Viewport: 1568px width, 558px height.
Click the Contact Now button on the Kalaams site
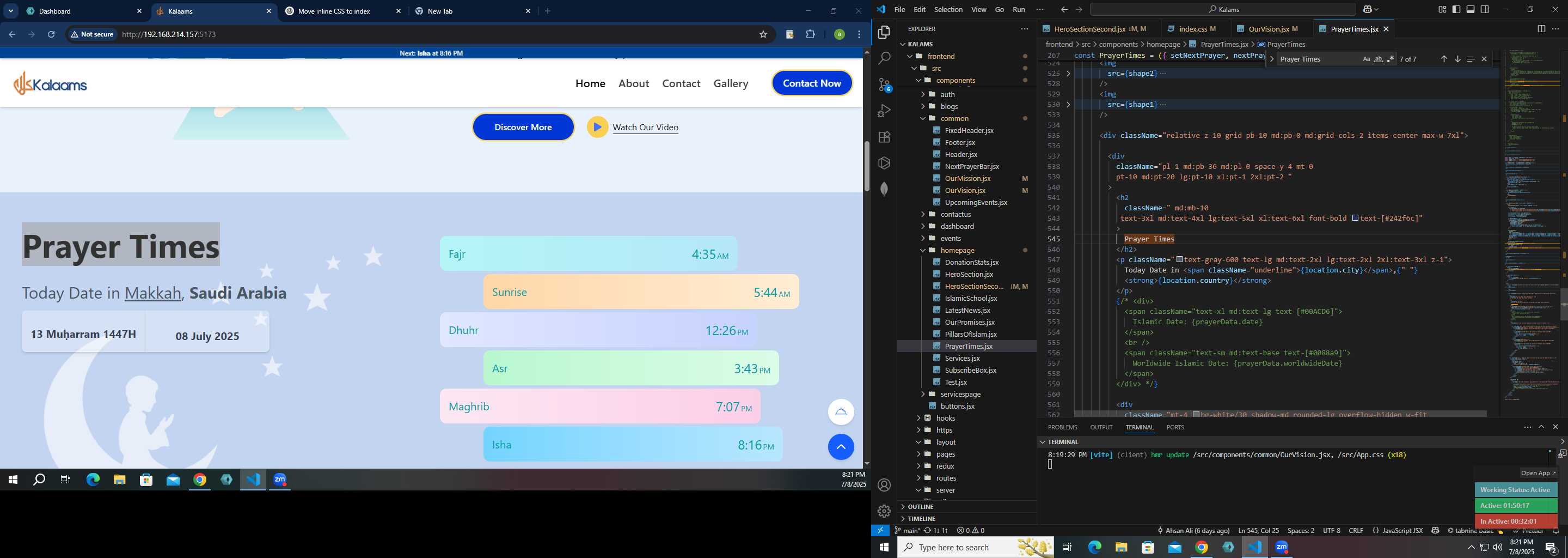(x=812, y=83)
